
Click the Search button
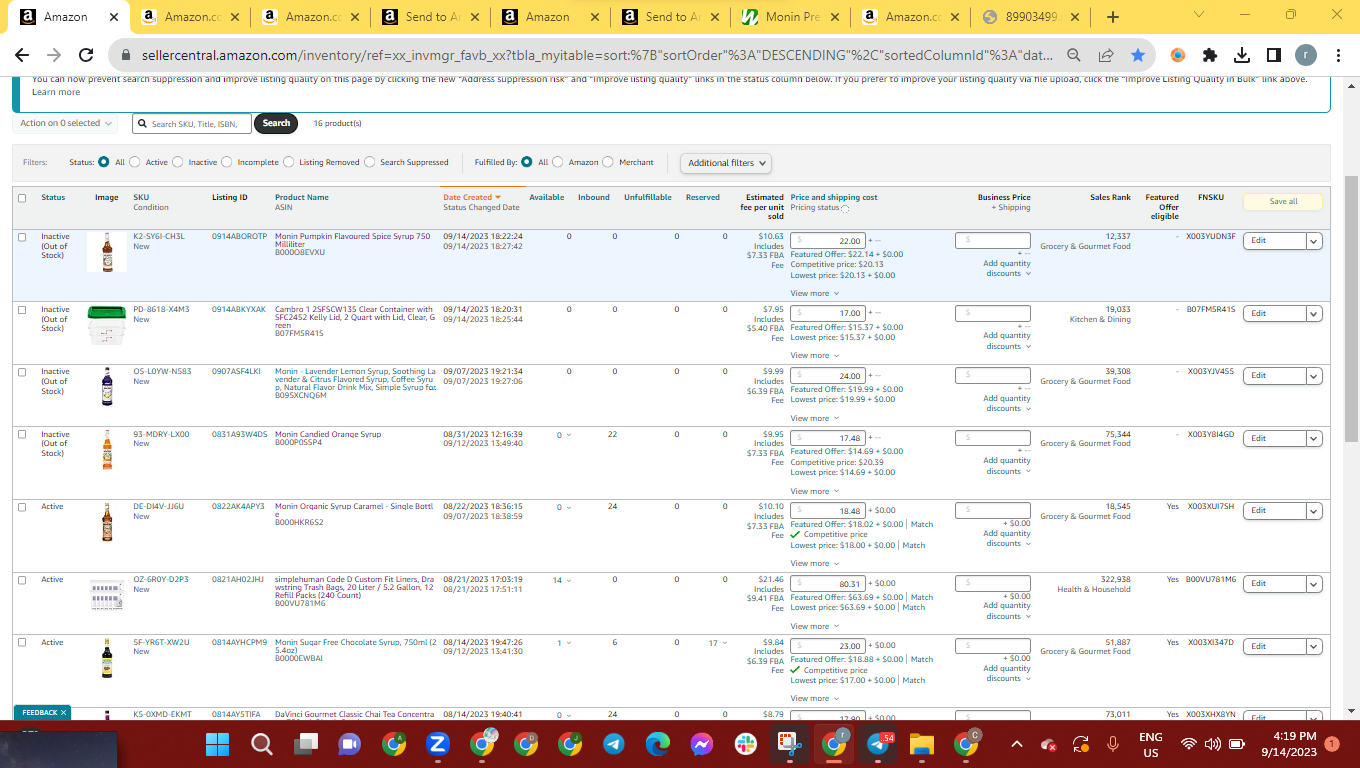pos(276,123)
